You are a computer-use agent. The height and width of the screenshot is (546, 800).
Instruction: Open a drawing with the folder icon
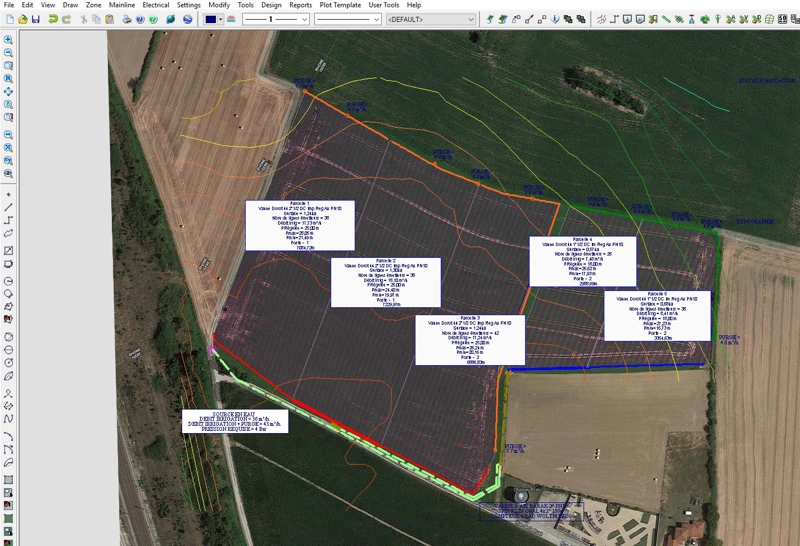click(x=22, y=19)
